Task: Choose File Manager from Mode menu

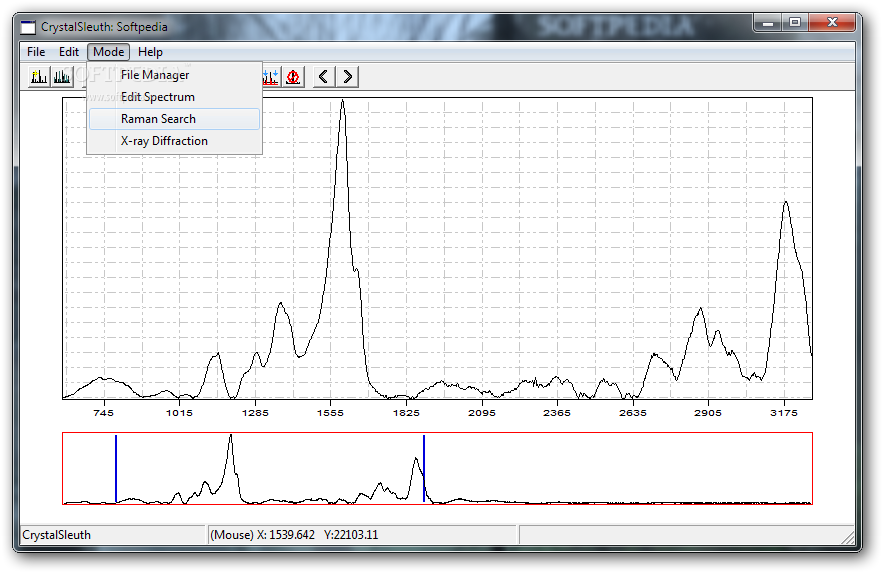Action: (x=174, y=75)
